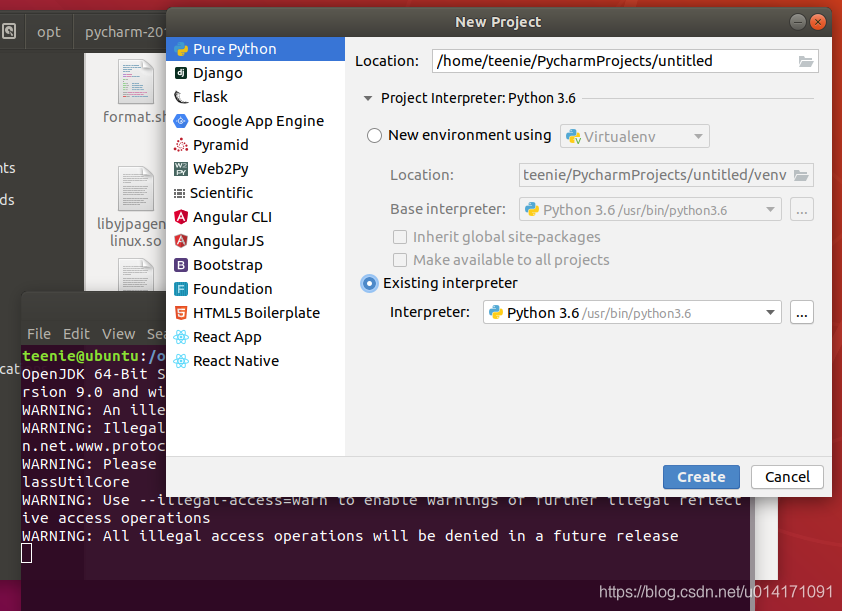Open the terminal Edit menu
Image resolution: width=842 pixels, height=611 pixels.
[x=76, y=334]
